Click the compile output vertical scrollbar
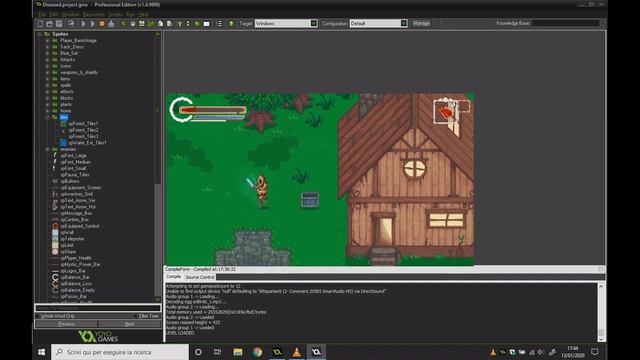Screen dimensions: 640x360 (x=601, y=312)
